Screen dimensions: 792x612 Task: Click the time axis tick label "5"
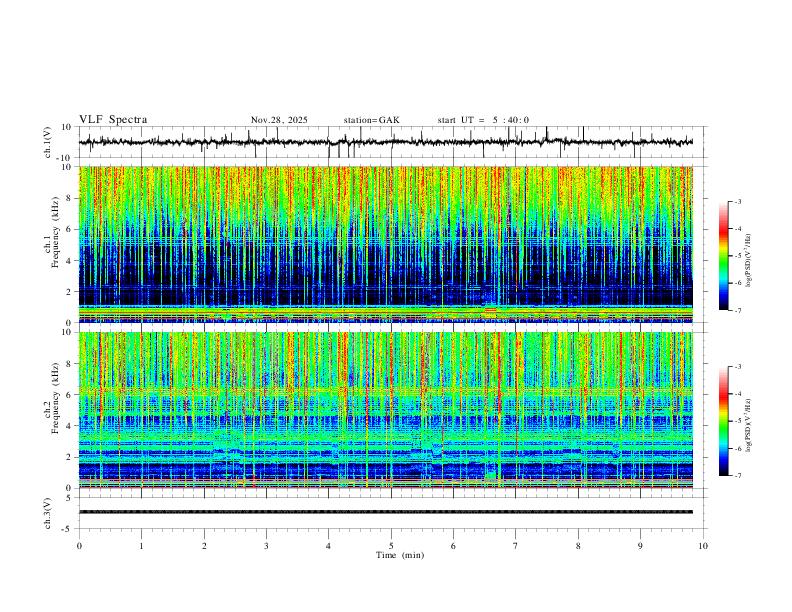click(391, 546)
